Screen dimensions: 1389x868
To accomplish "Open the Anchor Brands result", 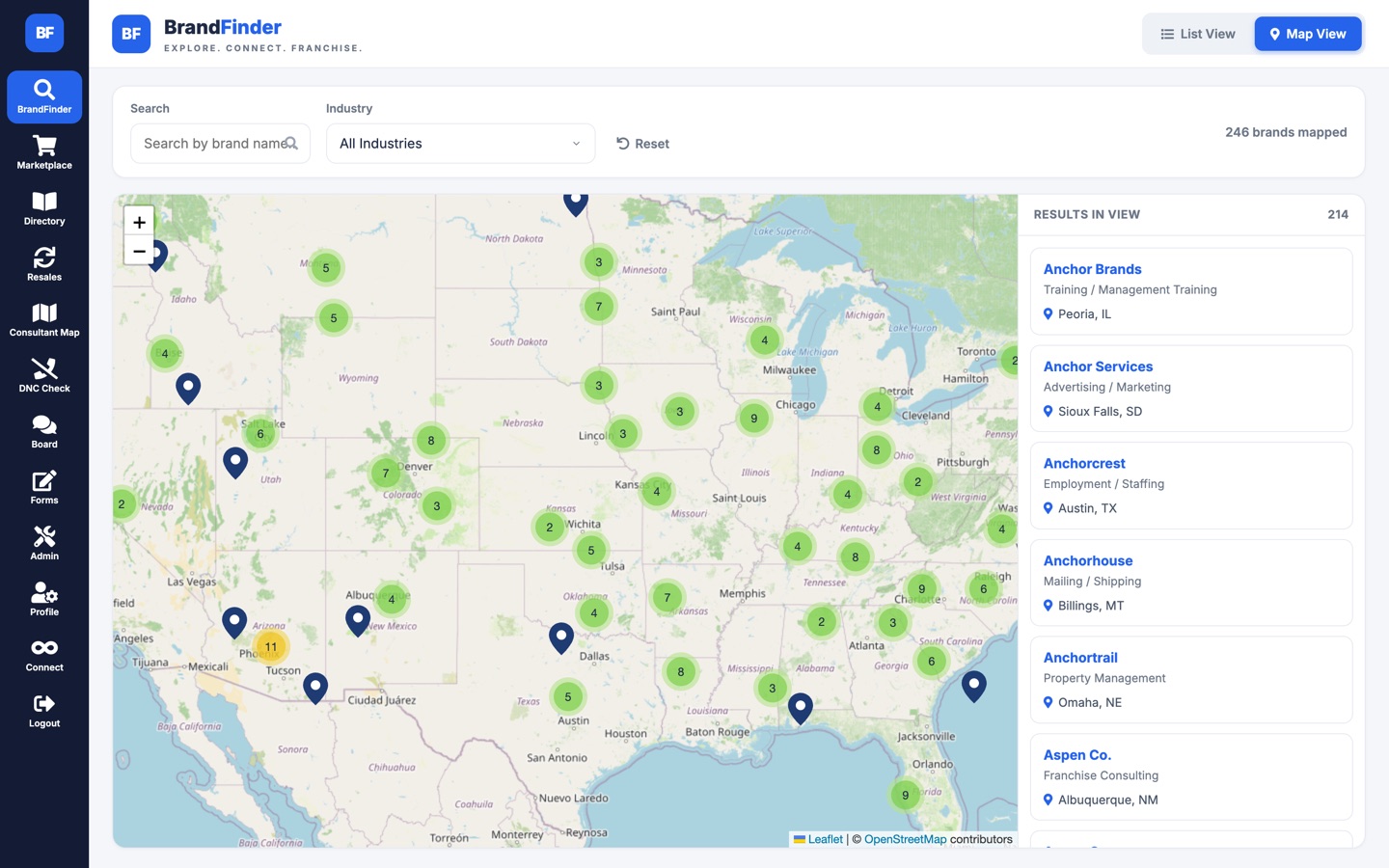I will (1191, 291).
